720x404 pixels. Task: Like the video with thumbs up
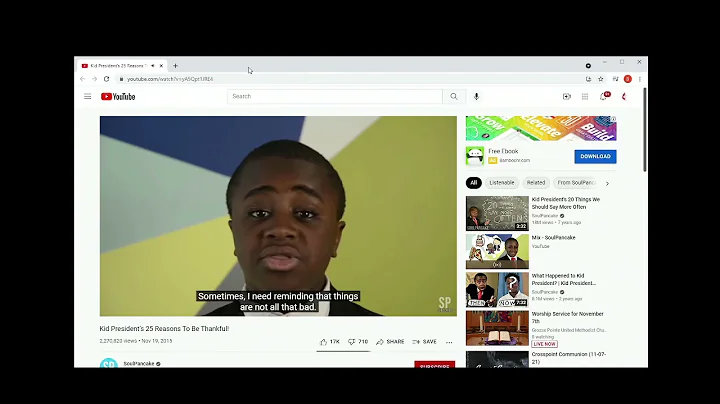point(330,342)
